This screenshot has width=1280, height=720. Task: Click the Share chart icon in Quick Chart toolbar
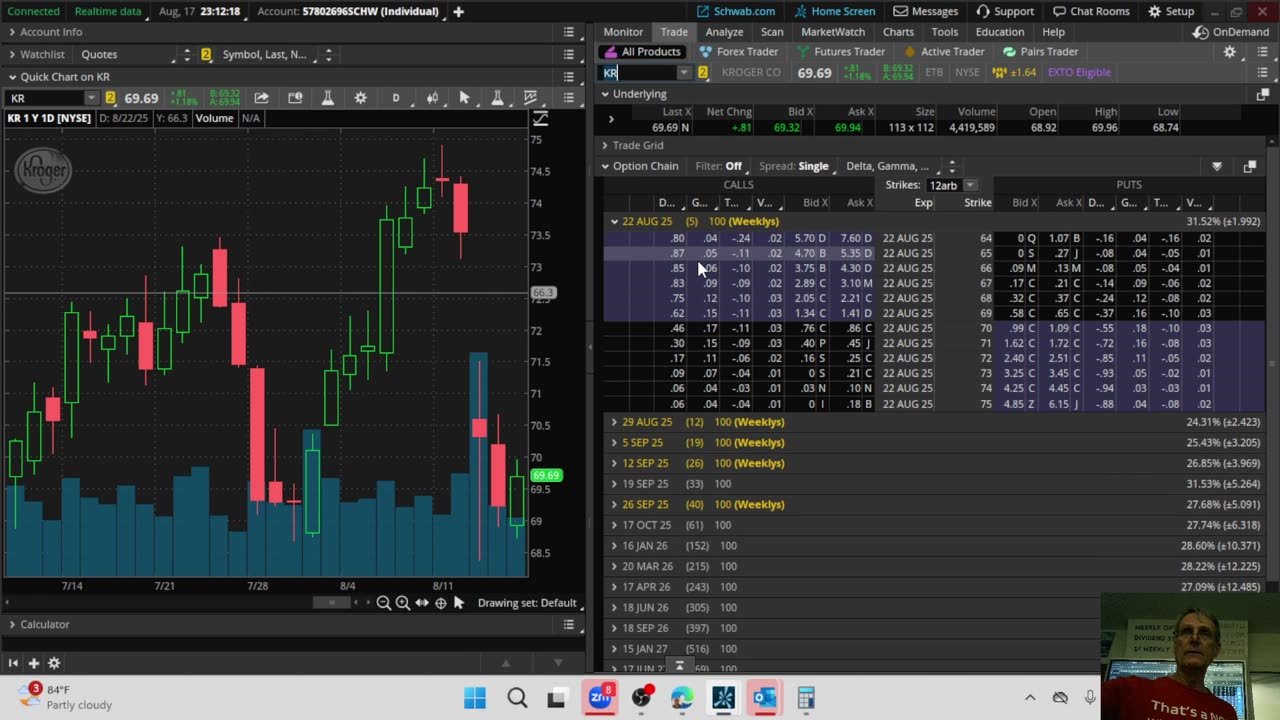point(261,98)
